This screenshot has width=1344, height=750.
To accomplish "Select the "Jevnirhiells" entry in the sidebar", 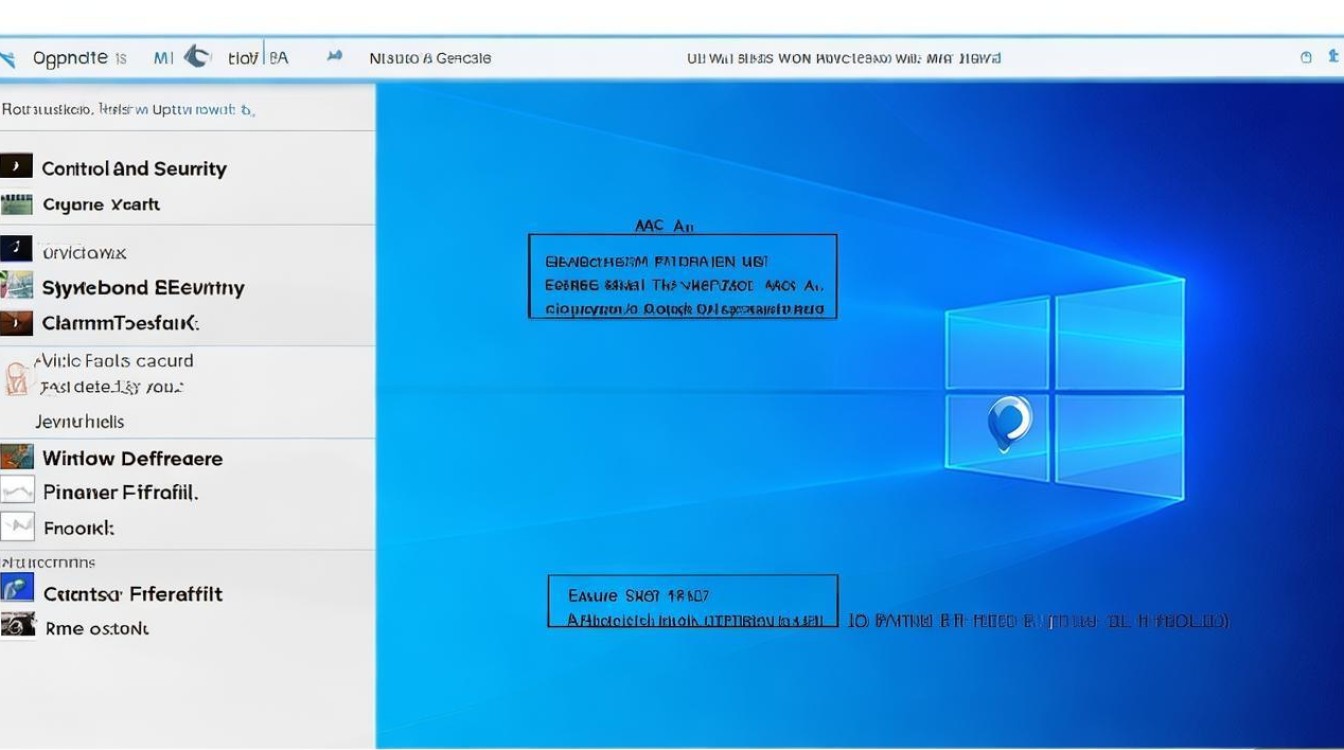I will 79,422.
